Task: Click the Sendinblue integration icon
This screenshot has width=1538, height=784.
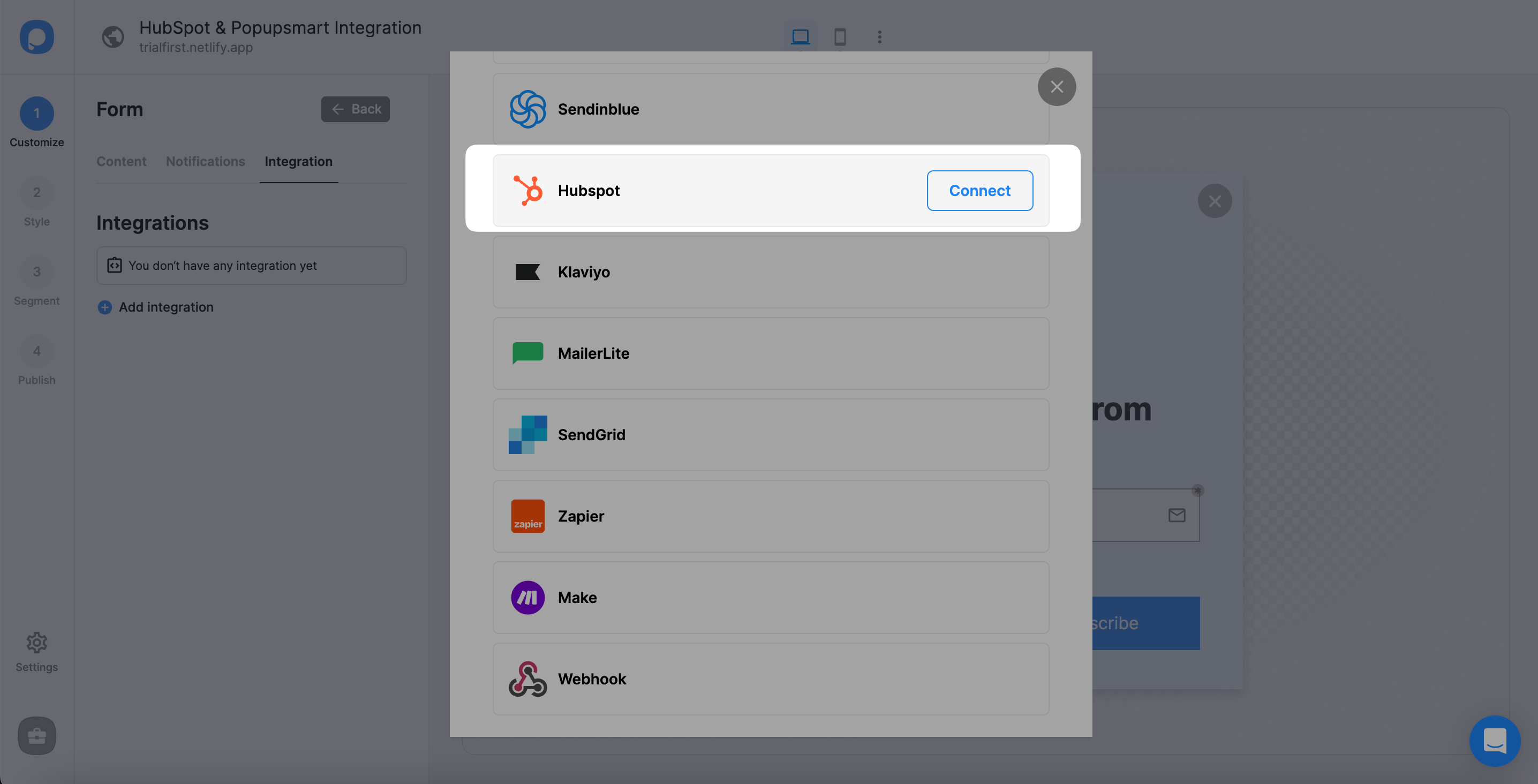Action: coord(527,108)
